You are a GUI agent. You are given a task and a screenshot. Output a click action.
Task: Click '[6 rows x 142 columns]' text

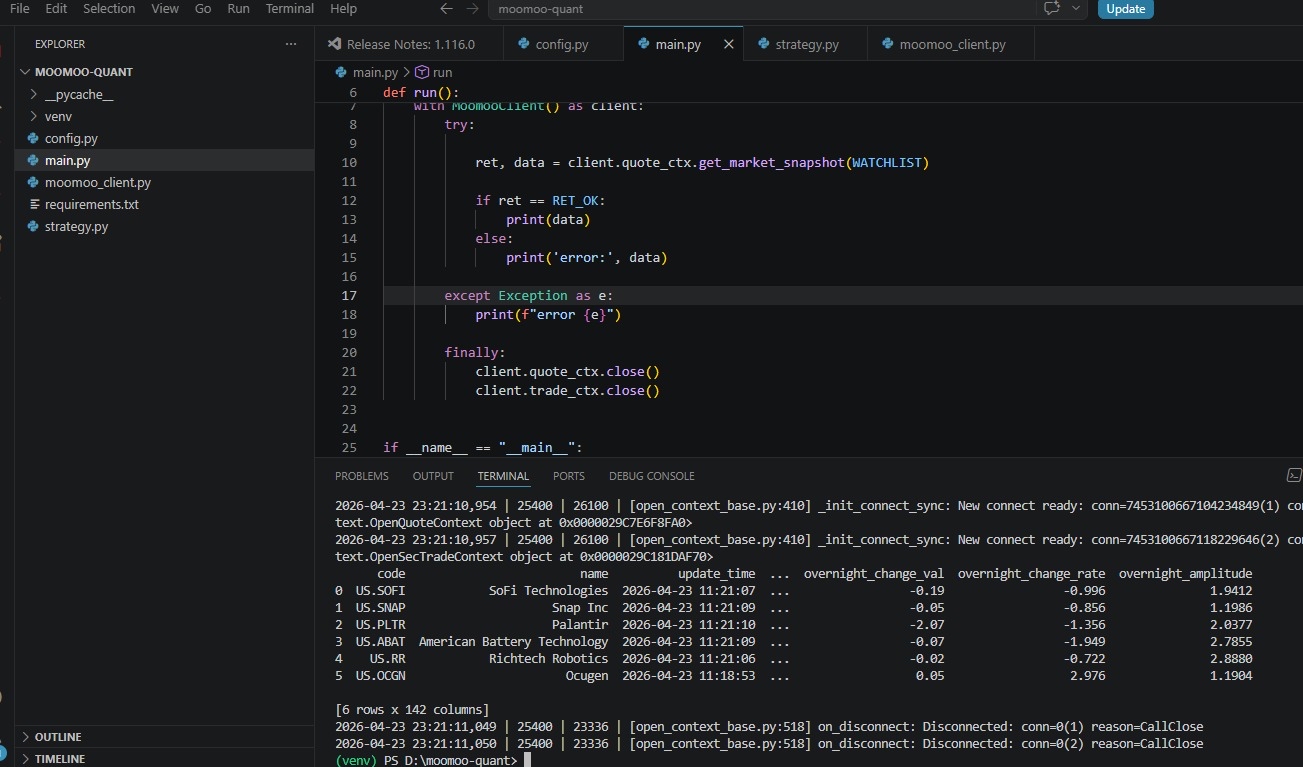[412, 709]
